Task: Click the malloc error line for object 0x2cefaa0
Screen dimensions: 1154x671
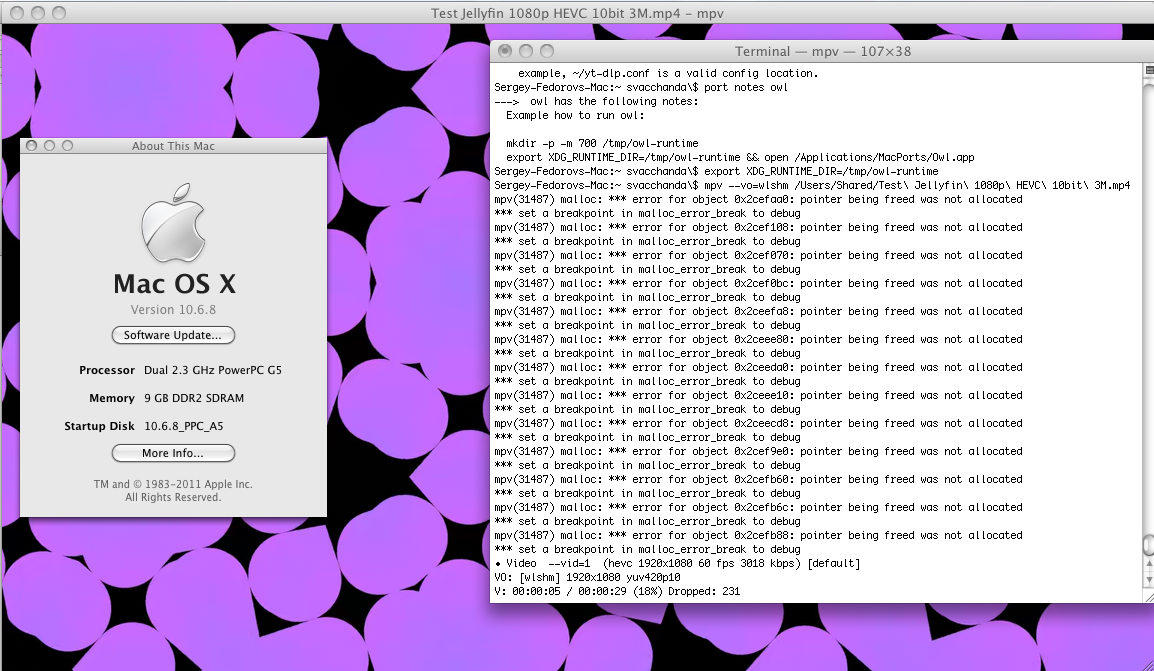Action: [x=758, y=199]
